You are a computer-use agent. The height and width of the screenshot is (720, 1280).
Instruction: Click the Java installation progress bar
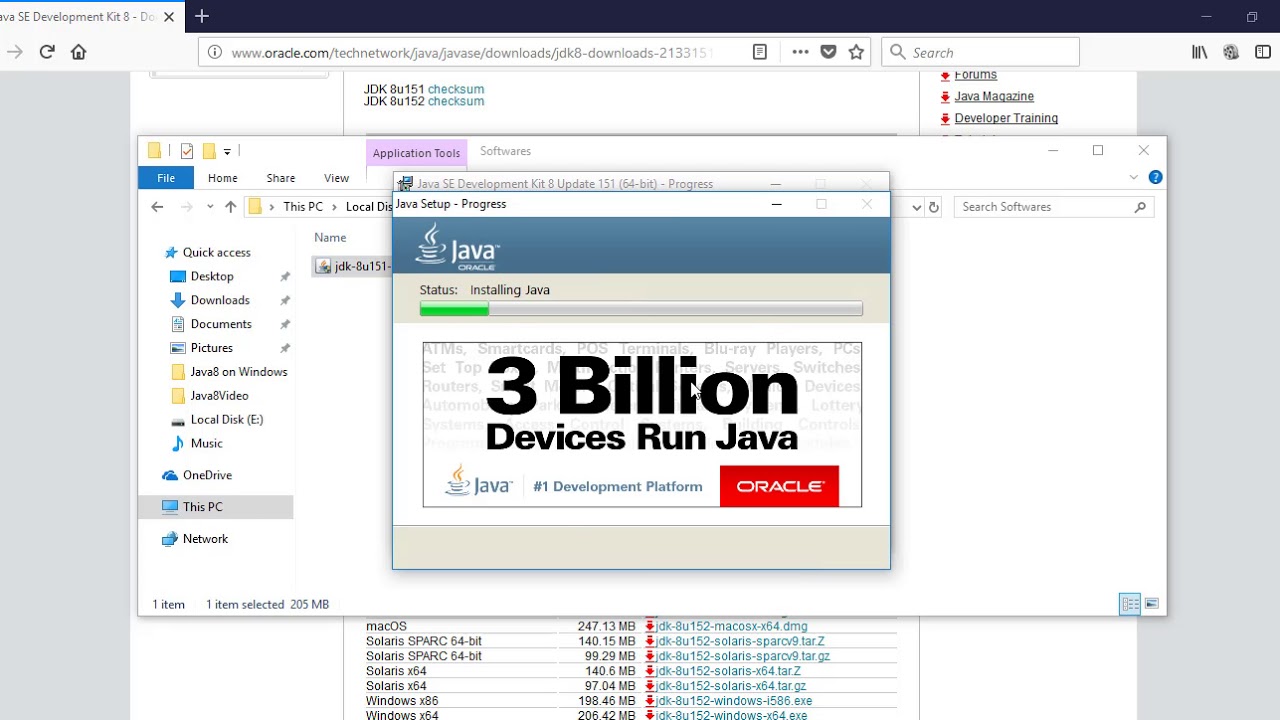(641, 310)
